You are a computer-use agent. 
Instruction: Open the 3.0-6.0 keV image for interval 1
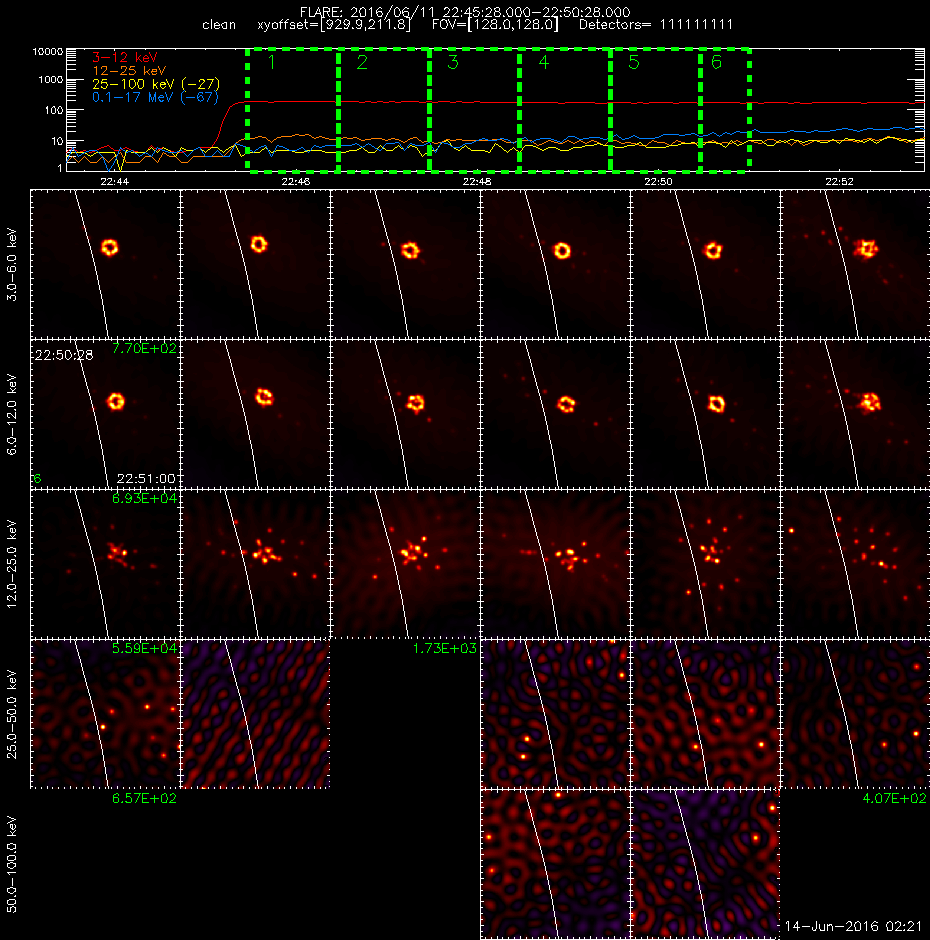click(105, 264)
